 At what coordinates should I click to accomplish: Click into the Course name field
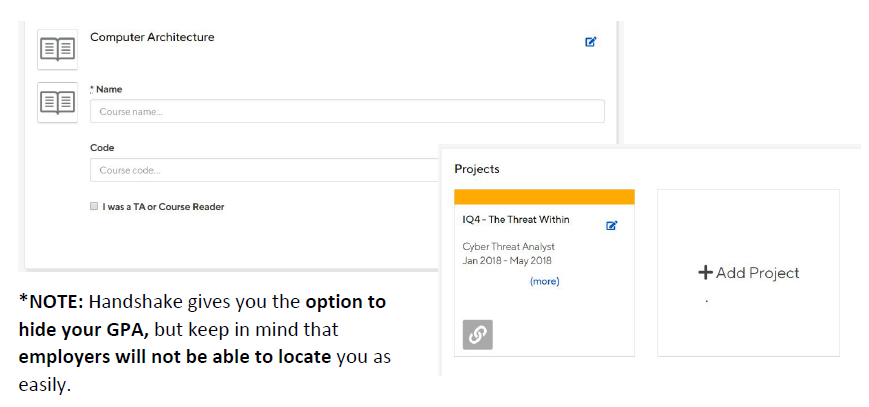[x=347, y=111]
